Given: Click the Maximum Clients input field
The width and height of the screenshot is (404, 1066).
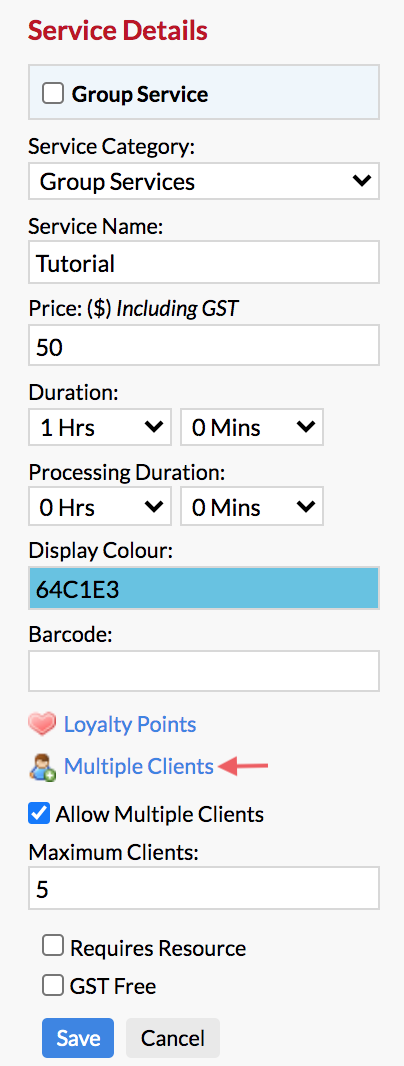Looking at the screenshot, I should (203, 888).
